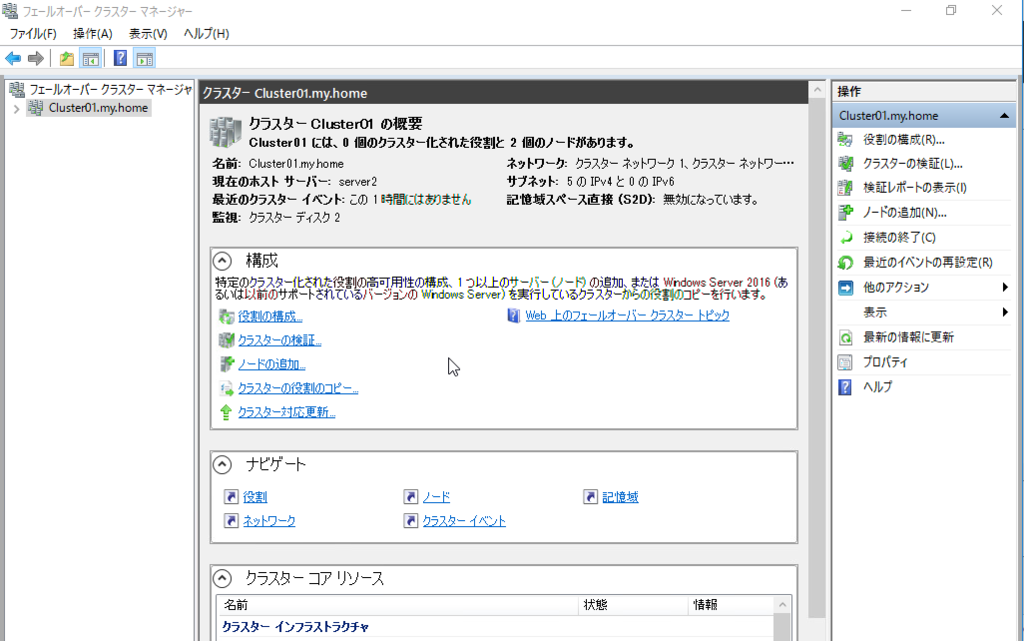
Task: Click the 役割の構成 icon in actions pane
Action: point(845,140)
